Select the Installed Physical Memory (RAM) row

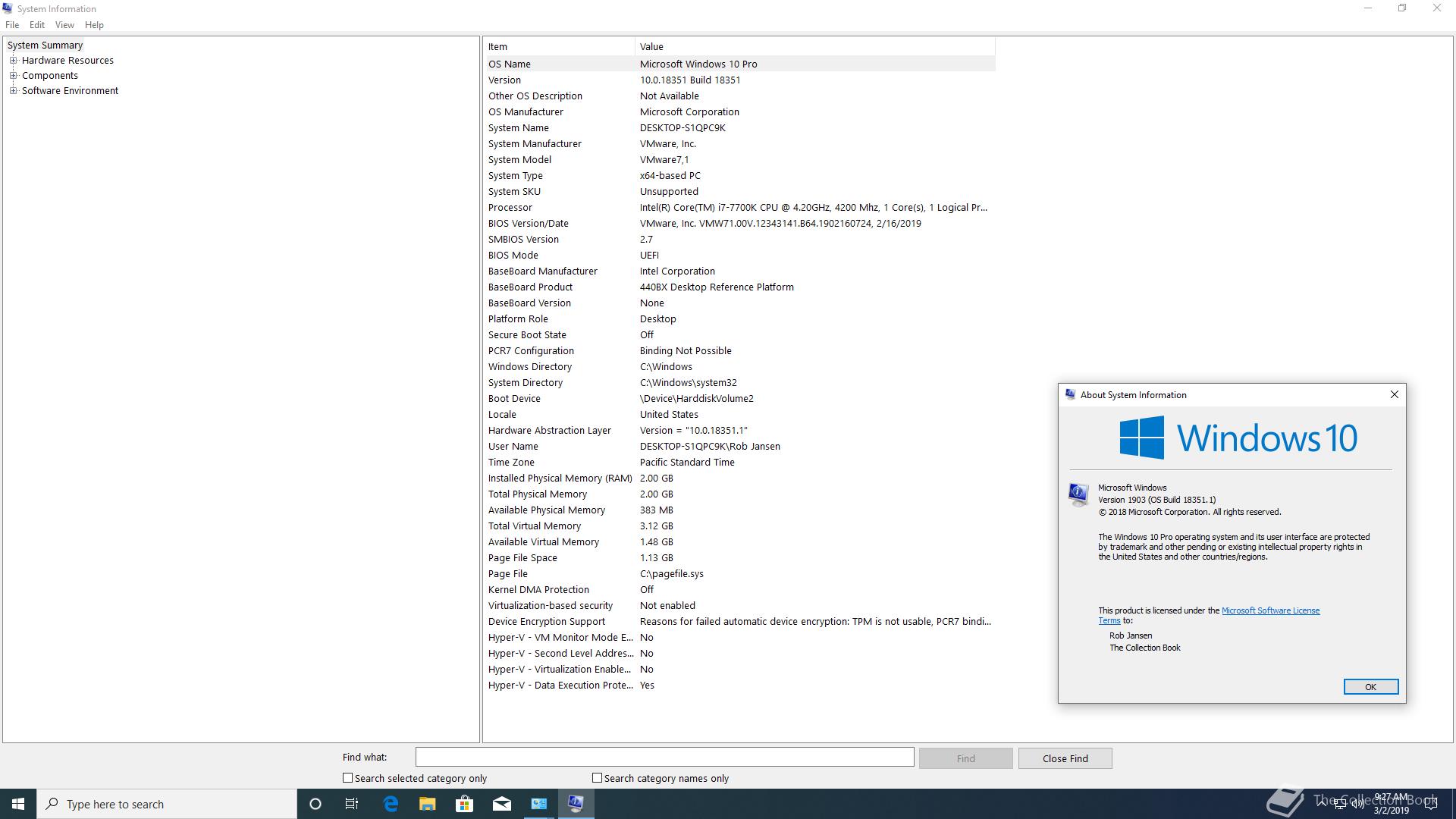[740, 478]
